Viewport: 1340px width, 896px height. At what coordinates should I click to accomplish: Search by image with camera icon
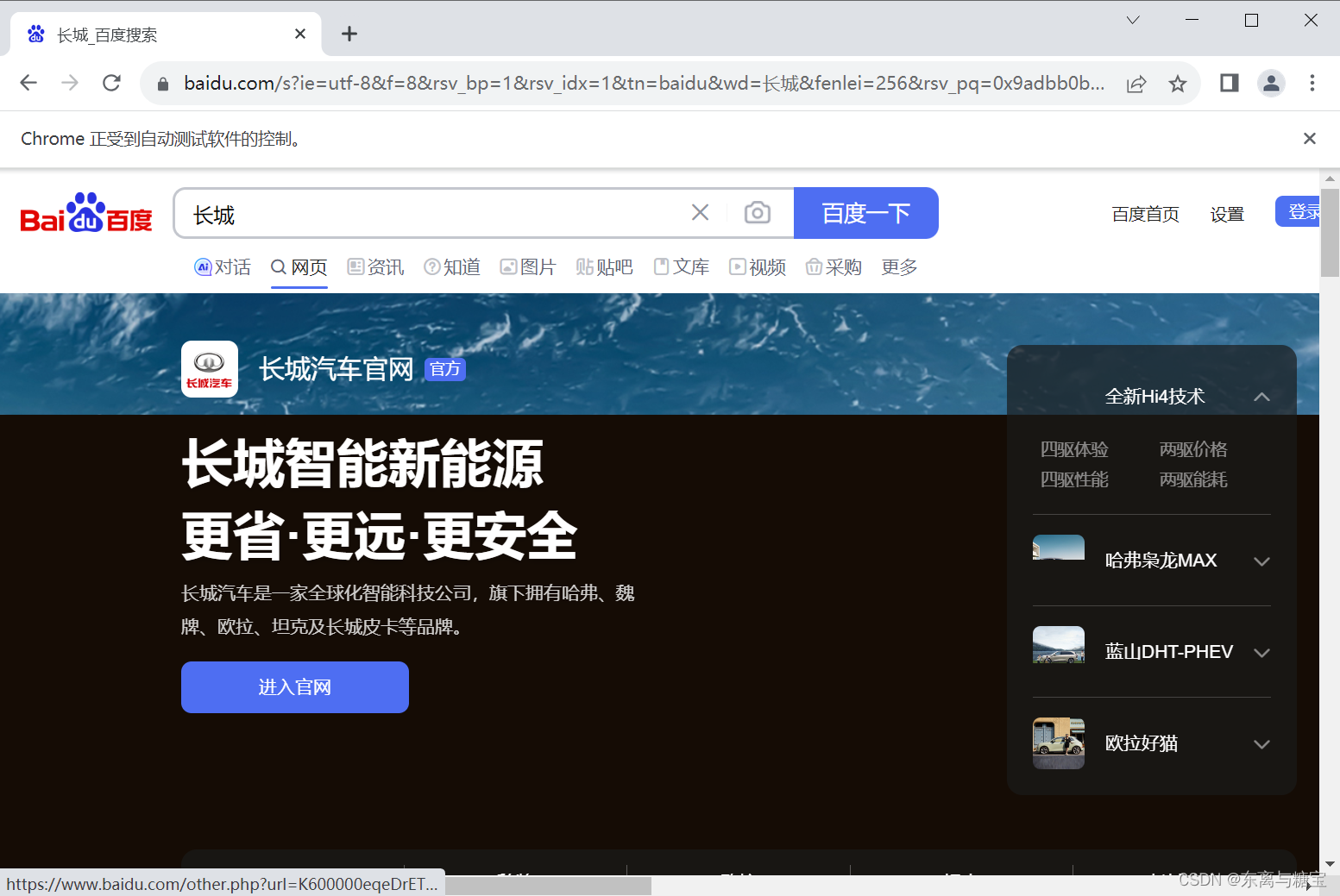tap(758, 212)
